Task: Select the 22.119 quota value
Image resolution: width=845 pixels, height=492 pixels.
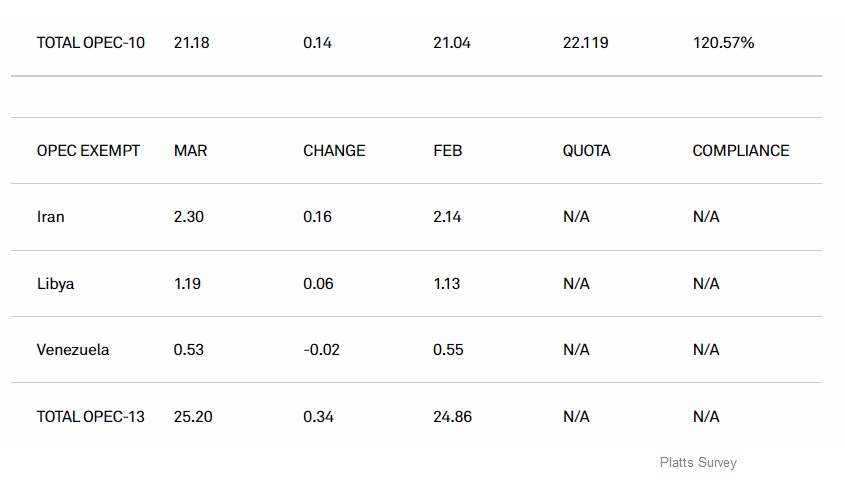Action: (x=586, y=43)
